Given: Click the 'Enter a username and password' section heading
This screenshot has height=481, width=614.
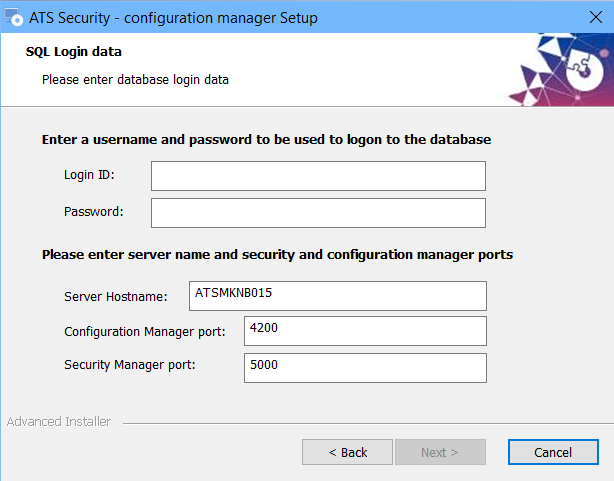Looking at the screenshot, I should tap(266, 140).
